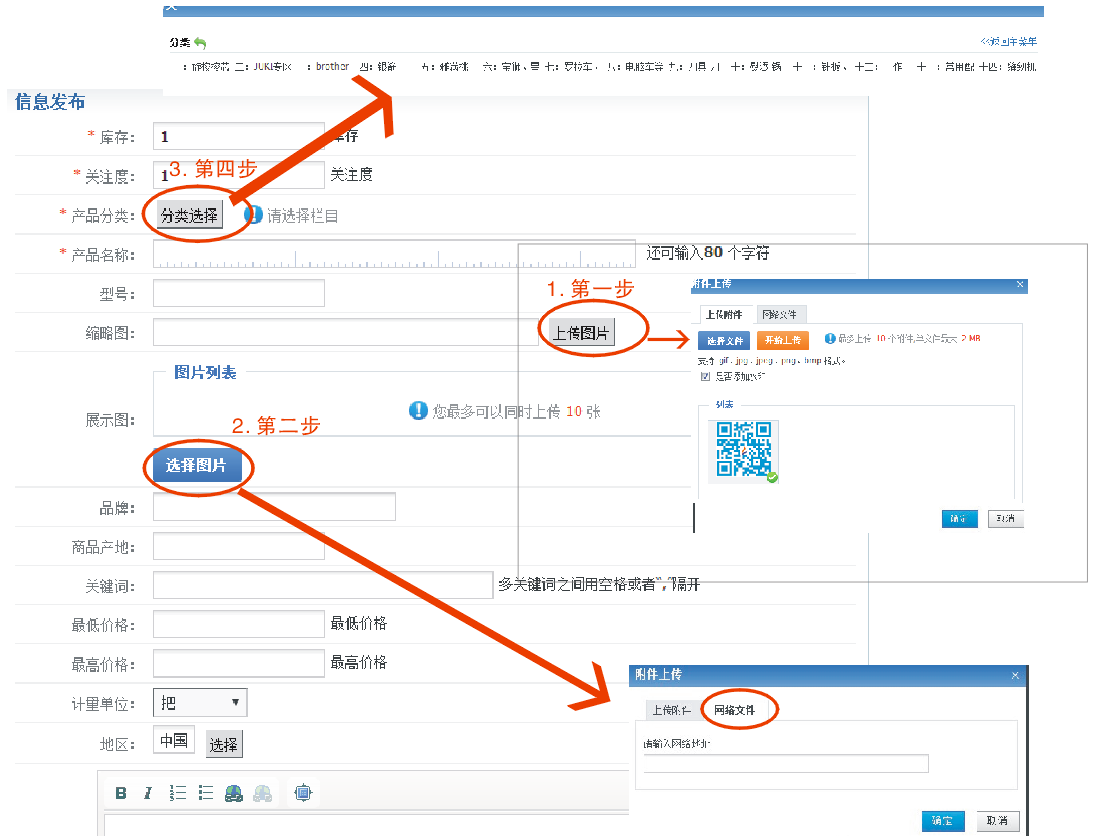Open the 计量单位 unit dropdown

point(200,703)
